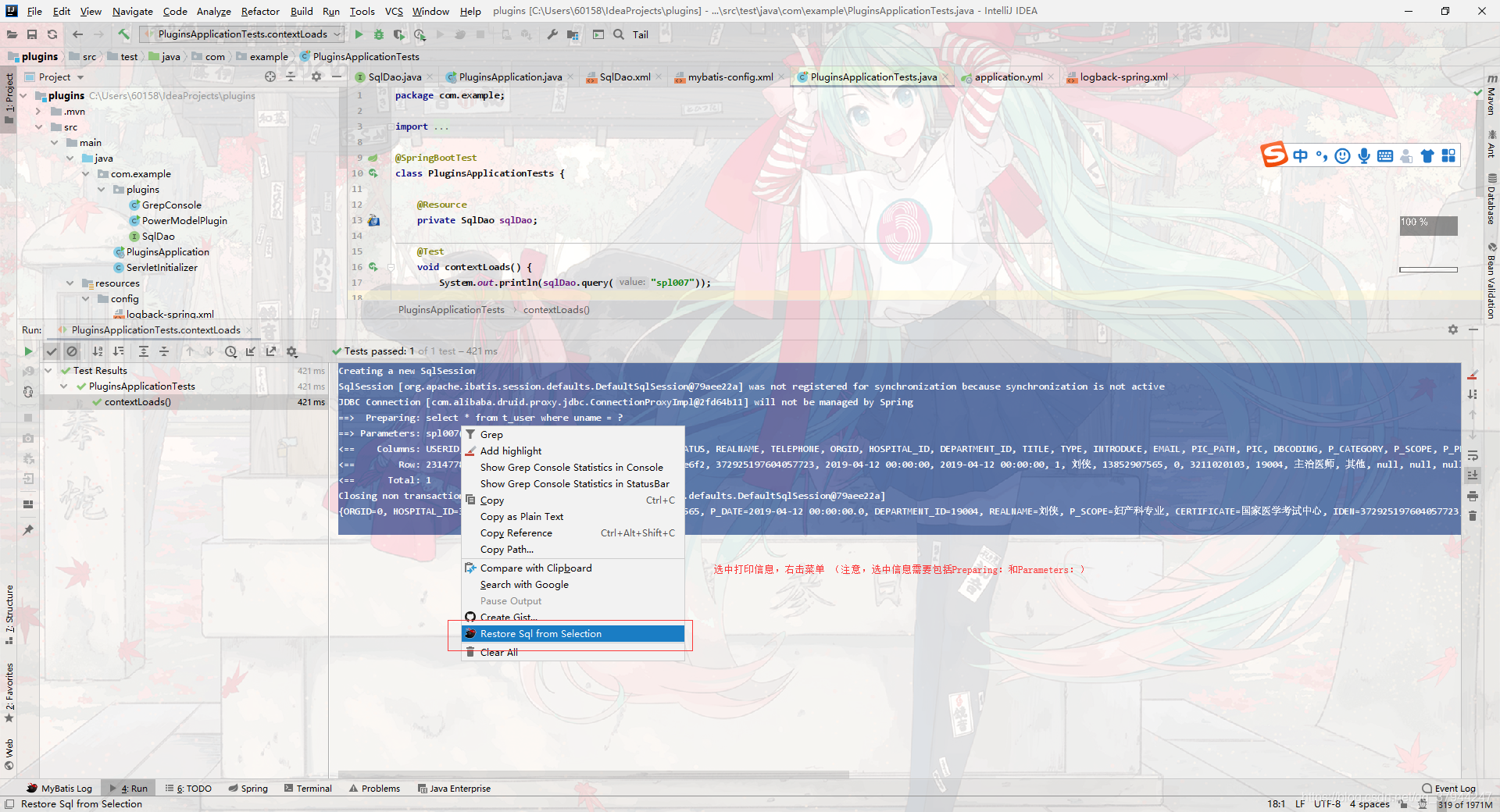This screenshot has height=812, width=1500.
Task: Collapse the main folder node
Action: point(54,142)
